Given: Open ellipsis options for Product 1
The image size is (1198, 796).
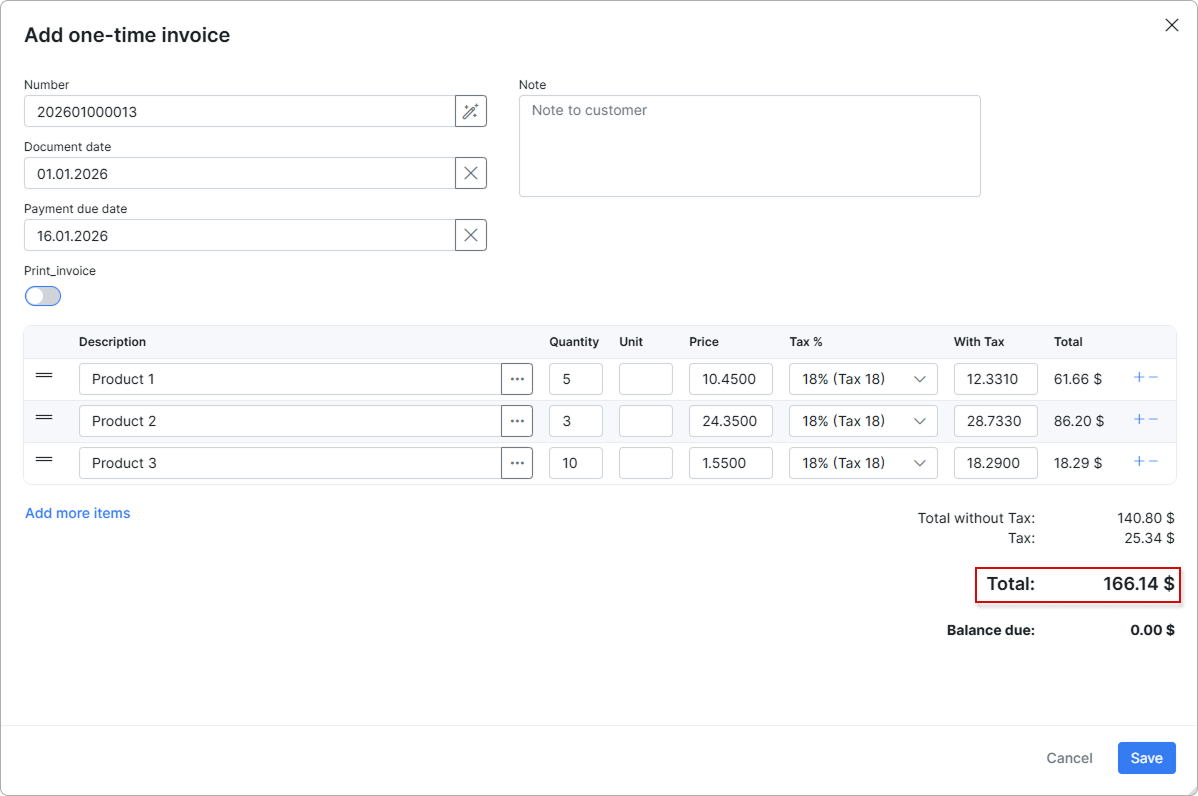Looking at the screenshot, I should click(517, 379).
